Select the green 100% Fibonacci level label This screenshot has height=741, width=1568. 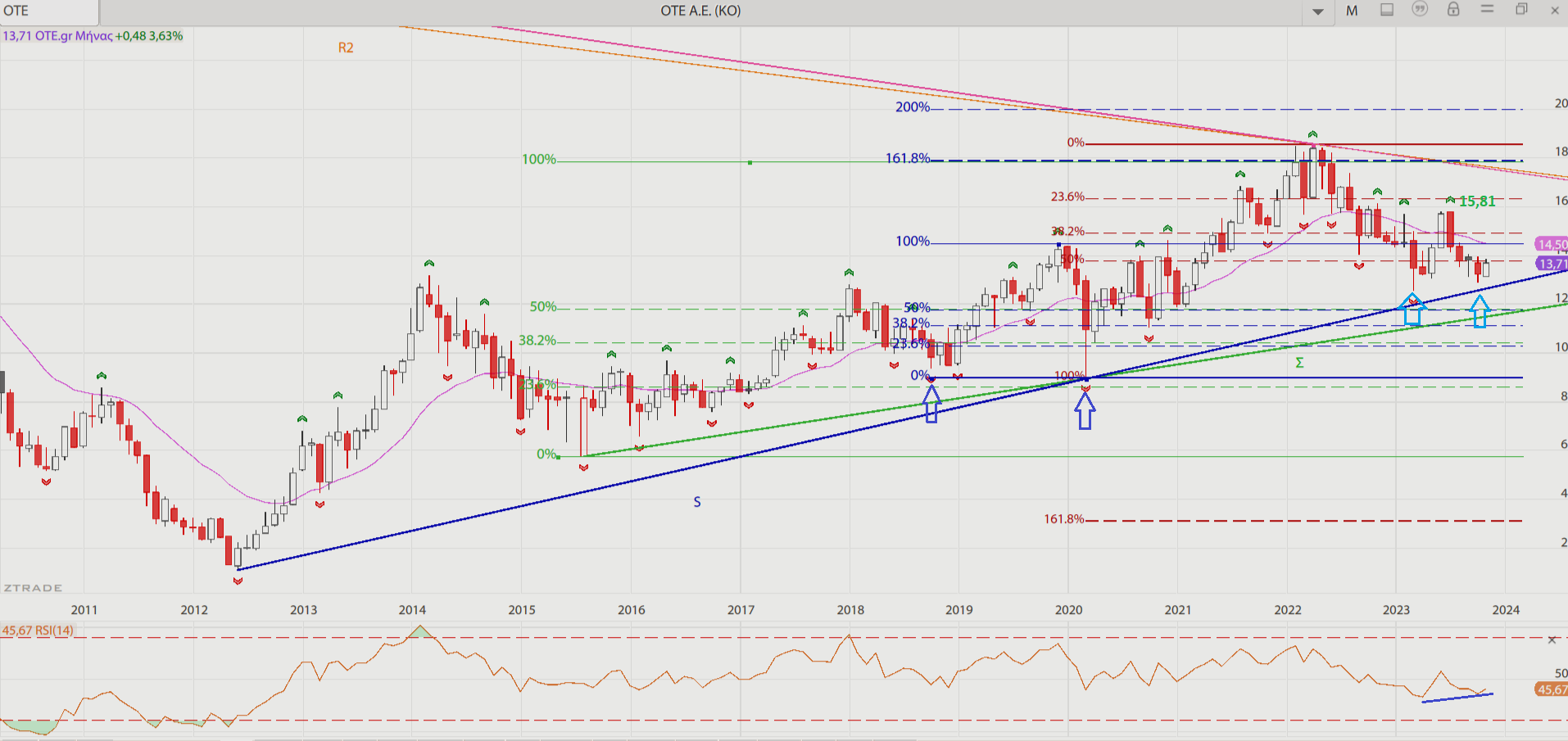coord(539,159)
